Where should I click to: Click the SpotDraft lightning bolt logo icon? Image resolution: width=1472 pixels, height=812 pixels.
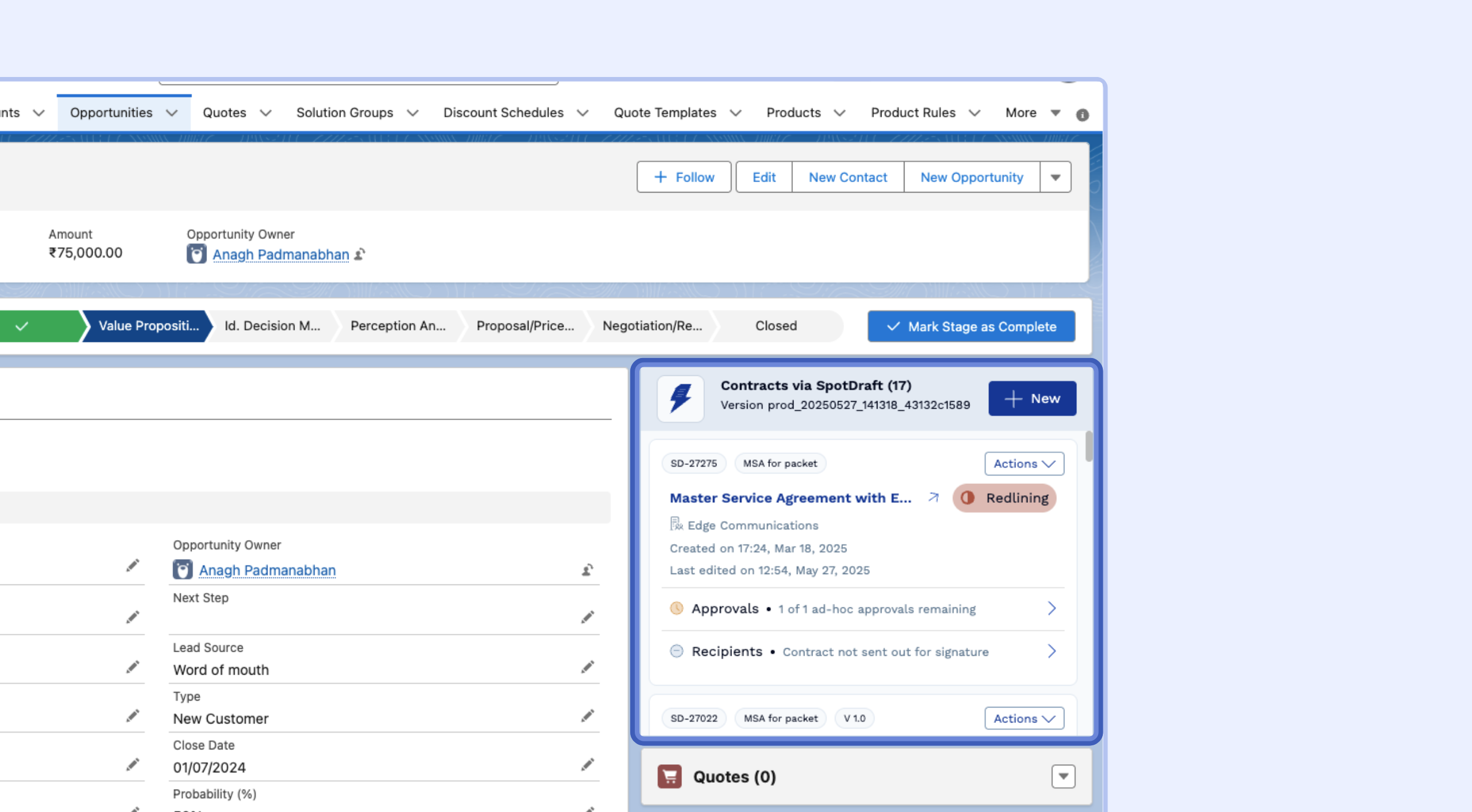pos(680,398)
